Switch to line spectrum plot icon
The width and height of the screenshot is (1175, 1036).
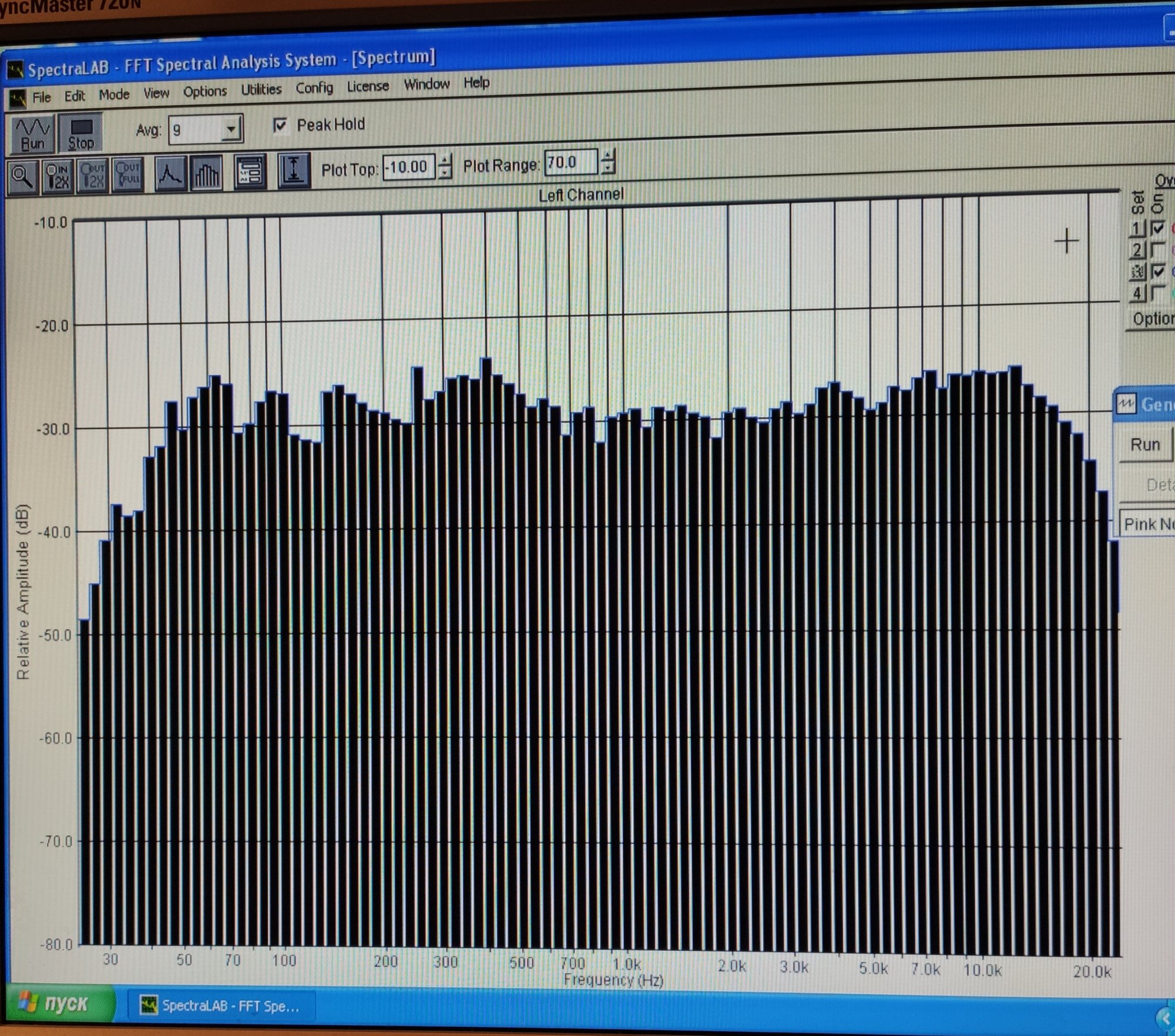point(170,174)
